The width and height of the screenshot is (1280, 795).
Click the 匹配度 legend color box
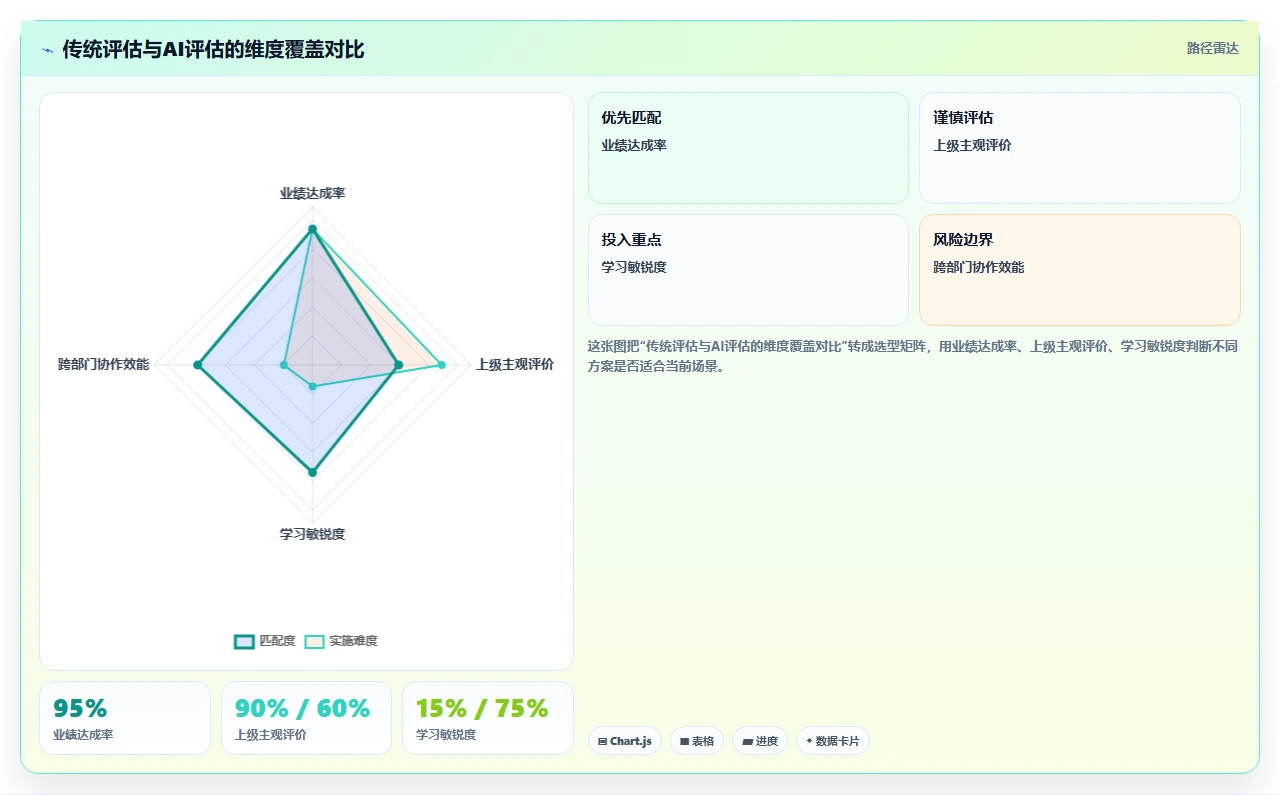pos(244,641)
